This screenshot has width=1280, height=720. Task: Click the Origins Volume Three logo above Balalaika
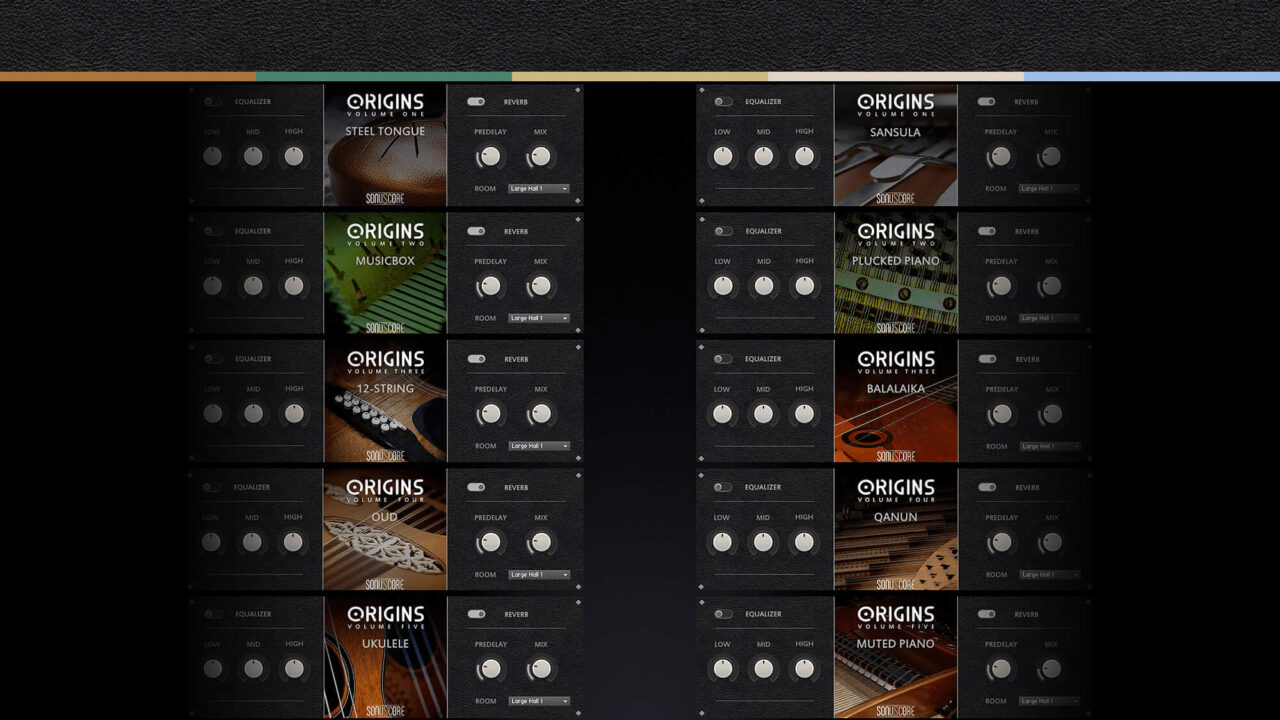click(x=896, y=361)
